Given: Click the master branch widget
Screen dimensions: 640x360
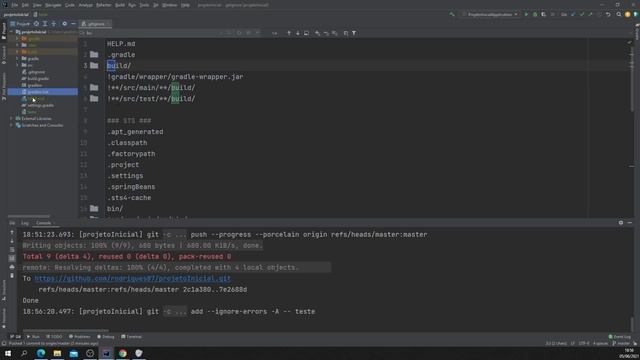Looking at the screenshot, I should click(621, 344).
